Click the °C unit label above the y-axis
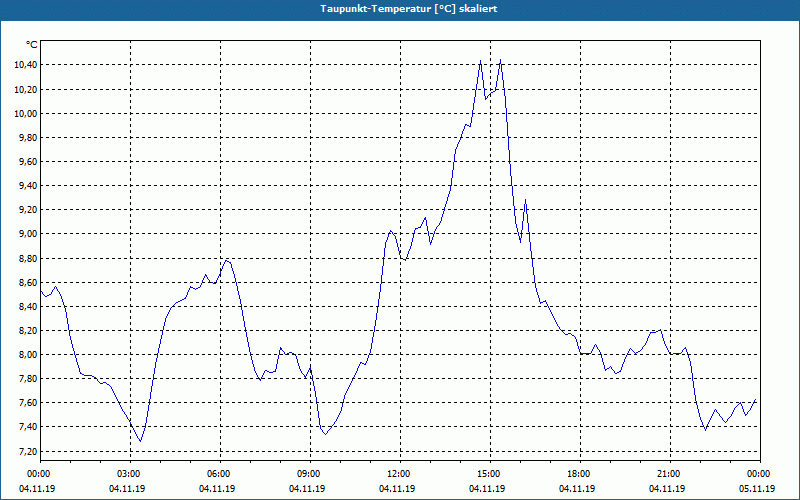The image size is (800, 500). point(32,45)
